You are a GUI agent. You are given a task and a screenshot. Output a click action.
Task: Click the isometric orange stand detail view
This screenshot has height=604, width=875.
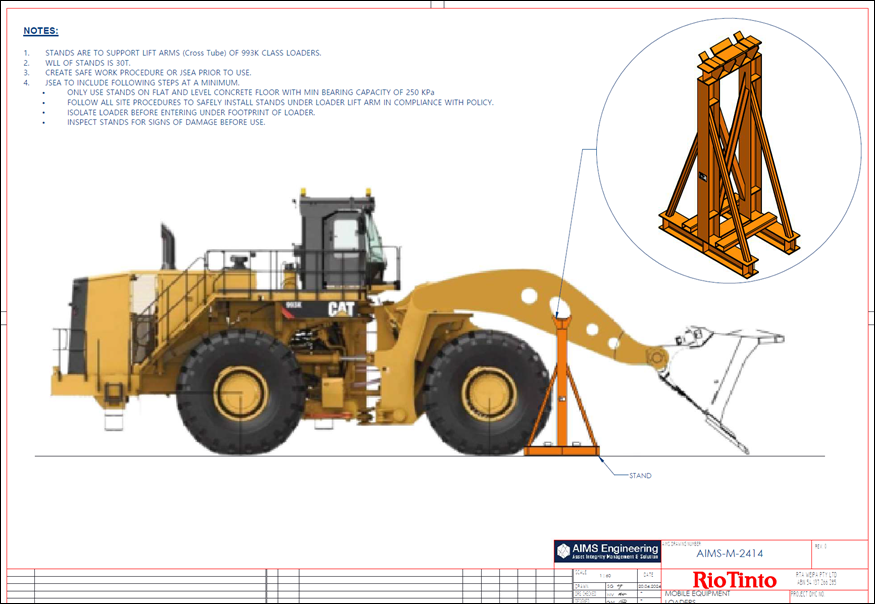point(729,154)
